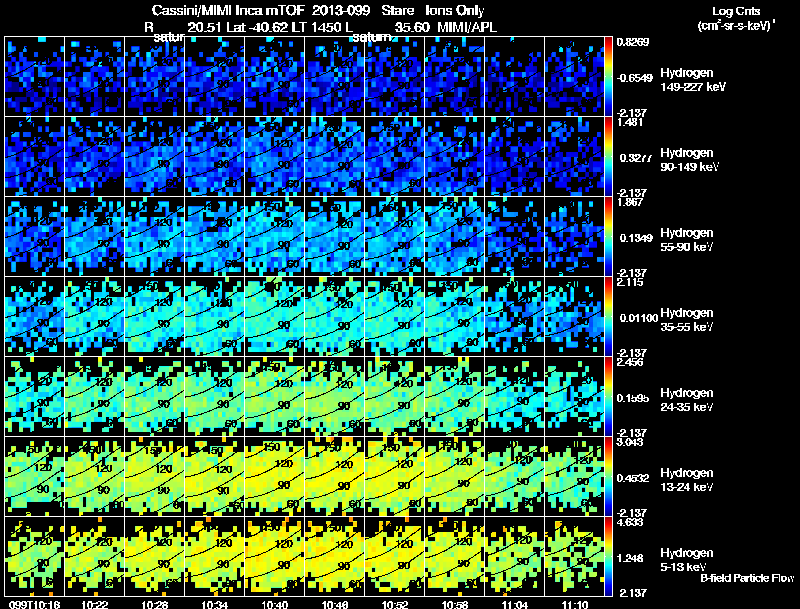Click the -0.6549 color scale midpoint value
Image resolution: width=800 pixels, height=609 pixels.
pyautogui.click(x=634, y=78)
